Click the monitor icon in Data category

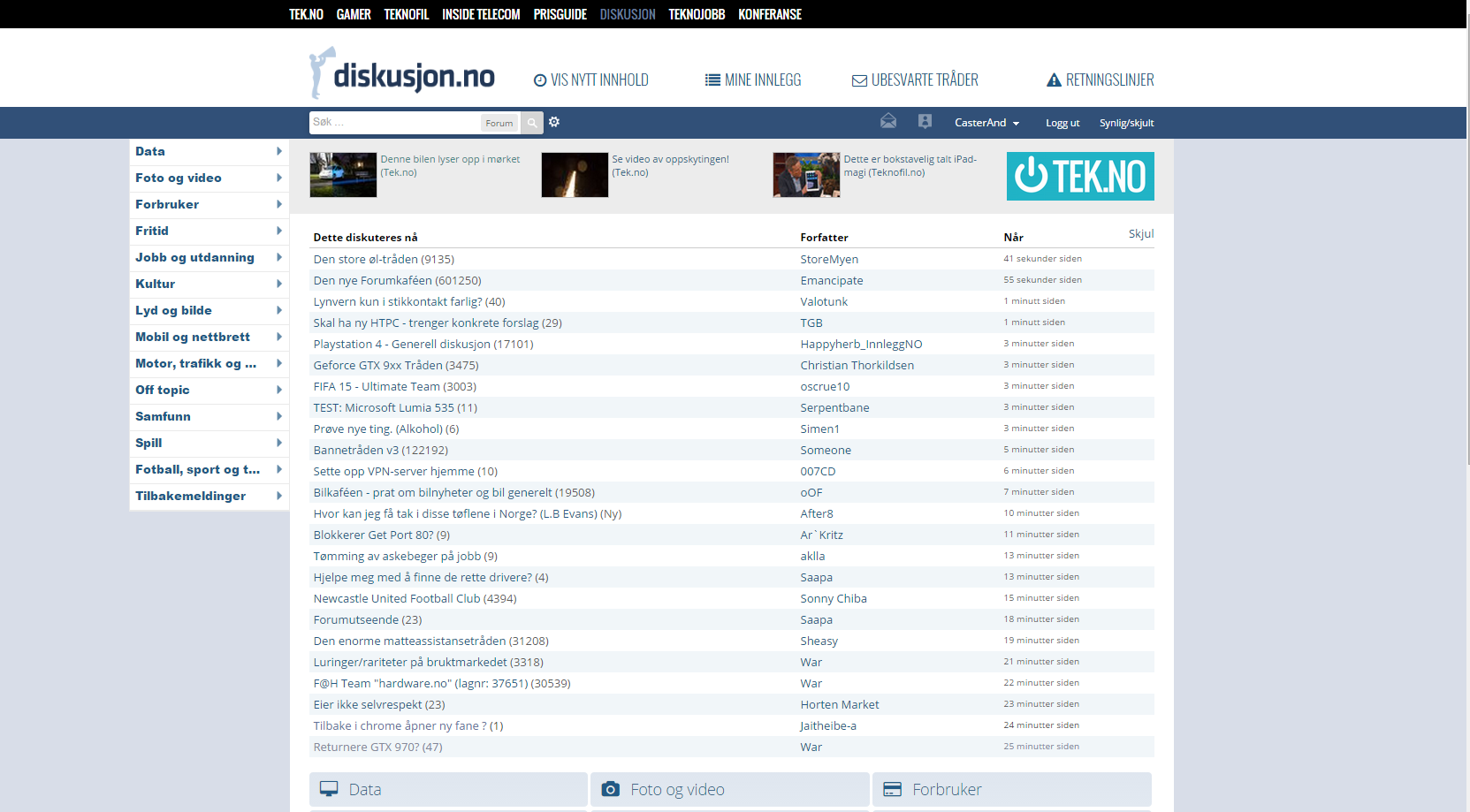(329, 789)
